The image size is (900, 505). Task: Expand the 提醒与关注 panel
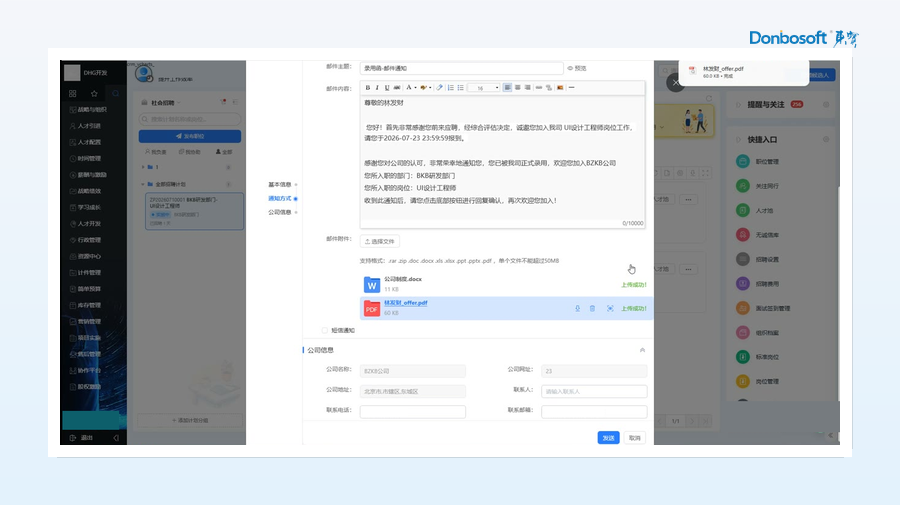(x=739, y=104)
